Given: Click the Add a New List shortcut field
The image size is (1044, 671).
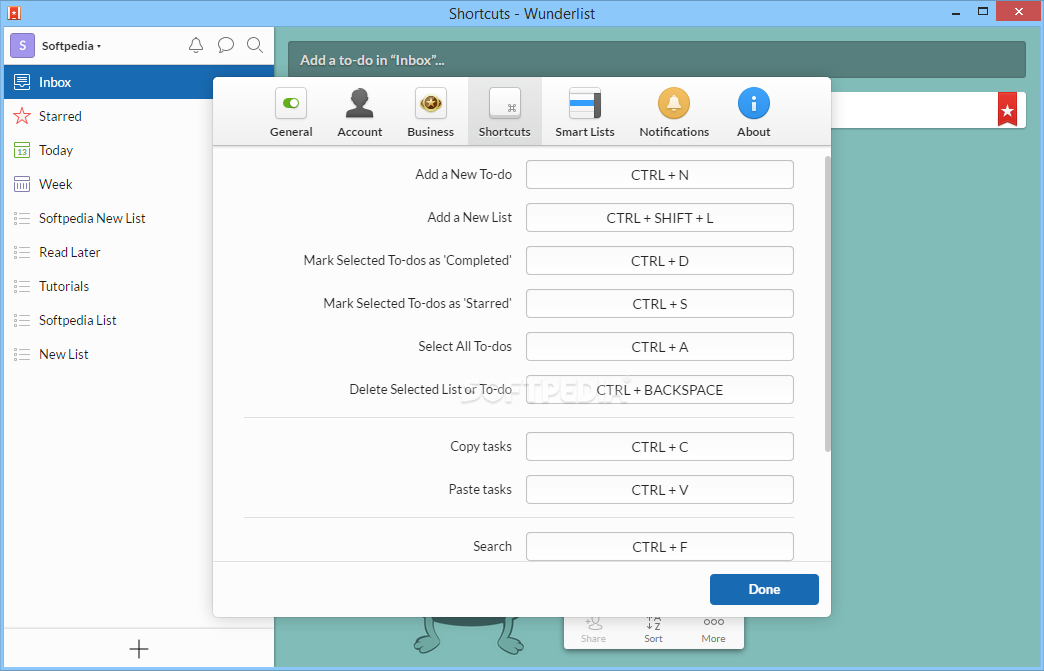Looking at the screenshot, I should 660,218.
